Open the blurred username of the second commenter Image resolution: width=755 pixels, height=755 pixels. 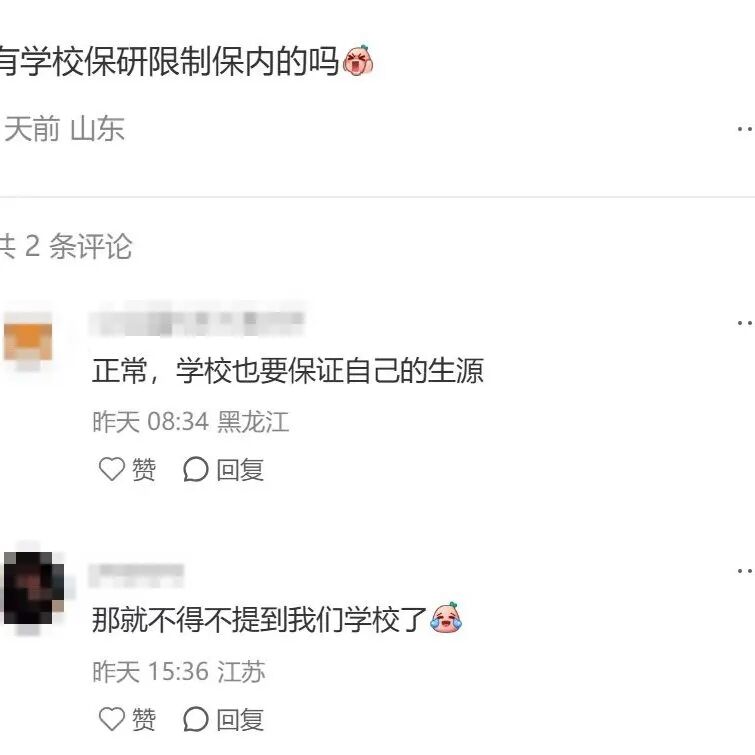(x=137, y=574)
